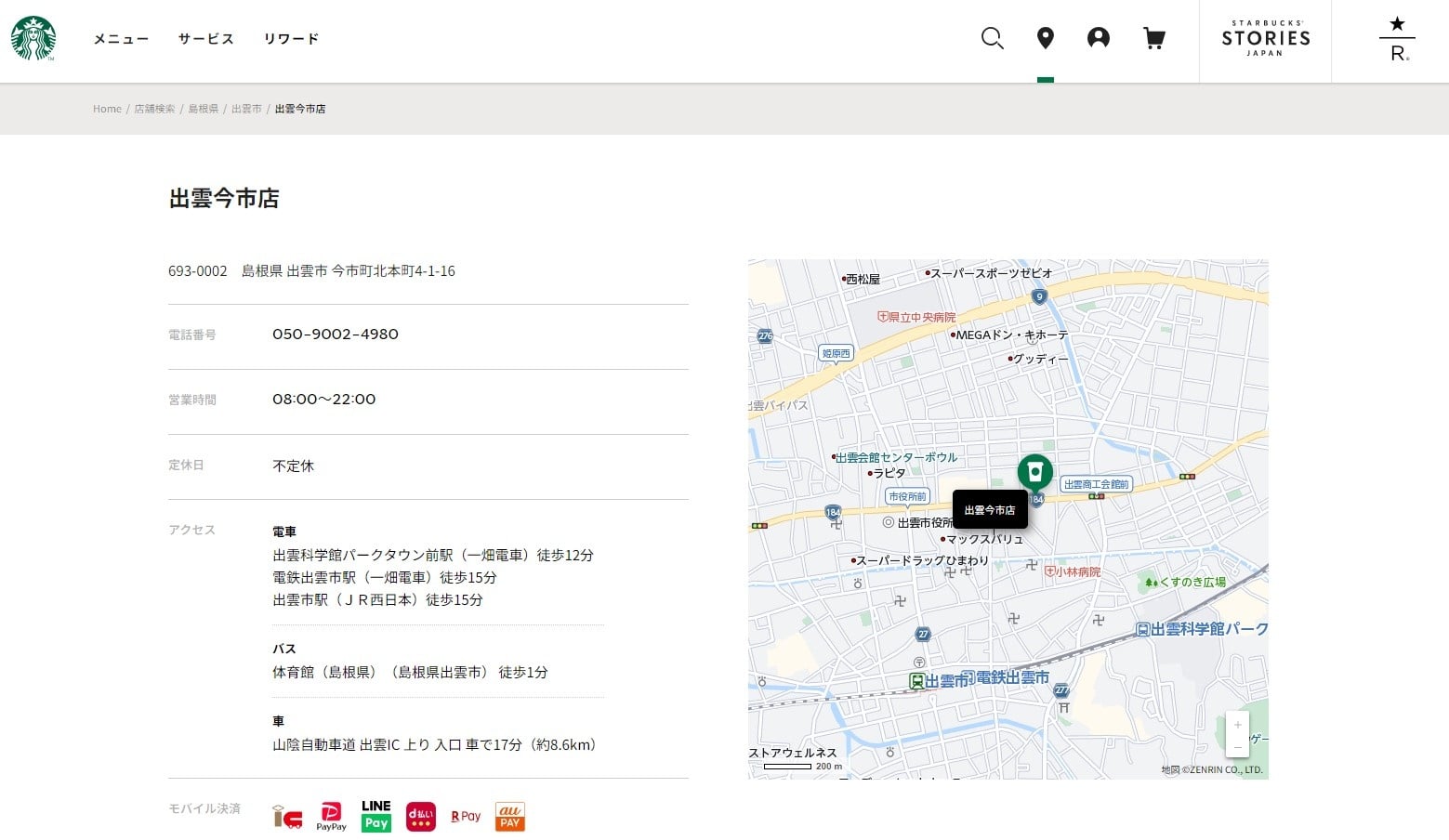The height and width of the screenshot is (840, 1449).
Task: Click business hours 08:00～22:00
Action: click(324, 400)
